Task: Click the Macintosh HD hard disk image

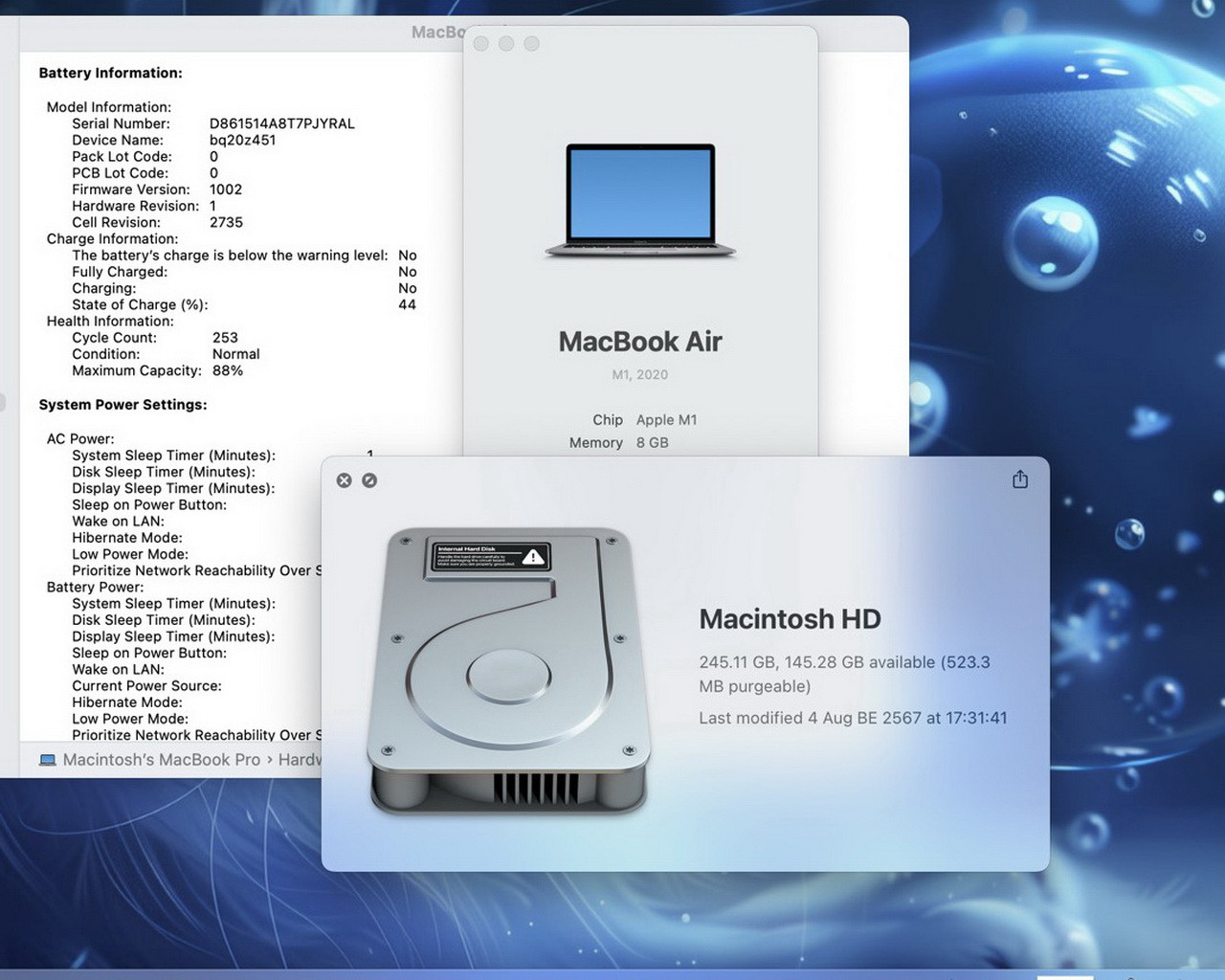Action: (510, 671)
